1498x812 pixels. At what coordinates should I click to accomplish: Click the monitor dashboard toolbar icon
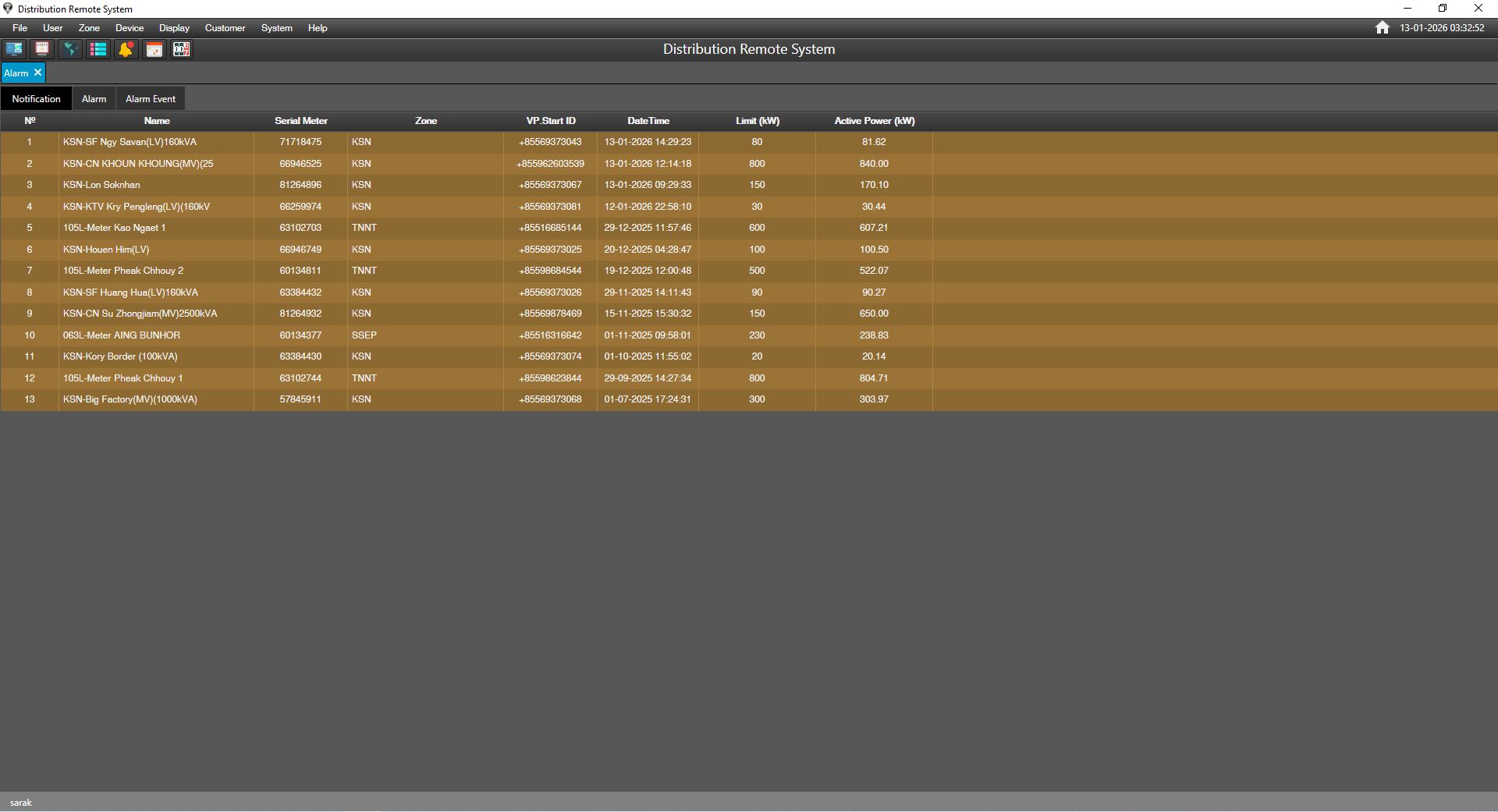coord(14,49)
